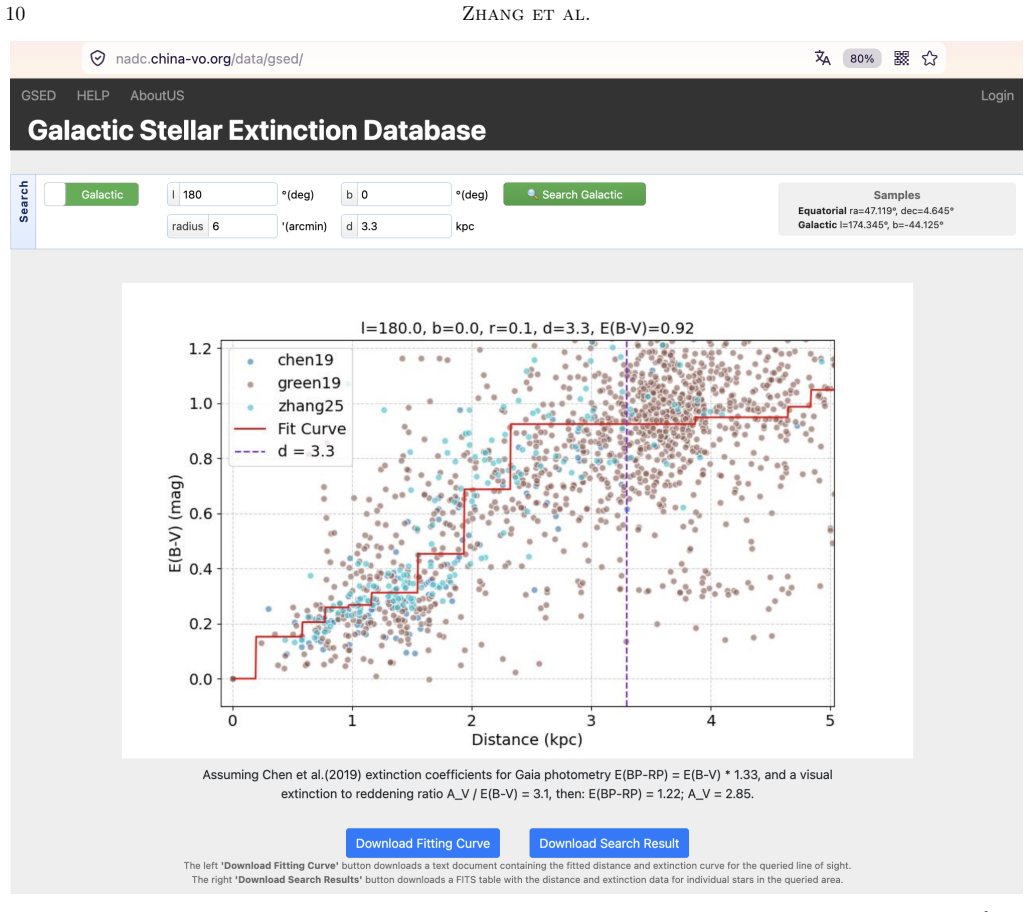Click the green19 brown legend marker
This screenshot has width=1029, height=912.
tap(250, 384)
